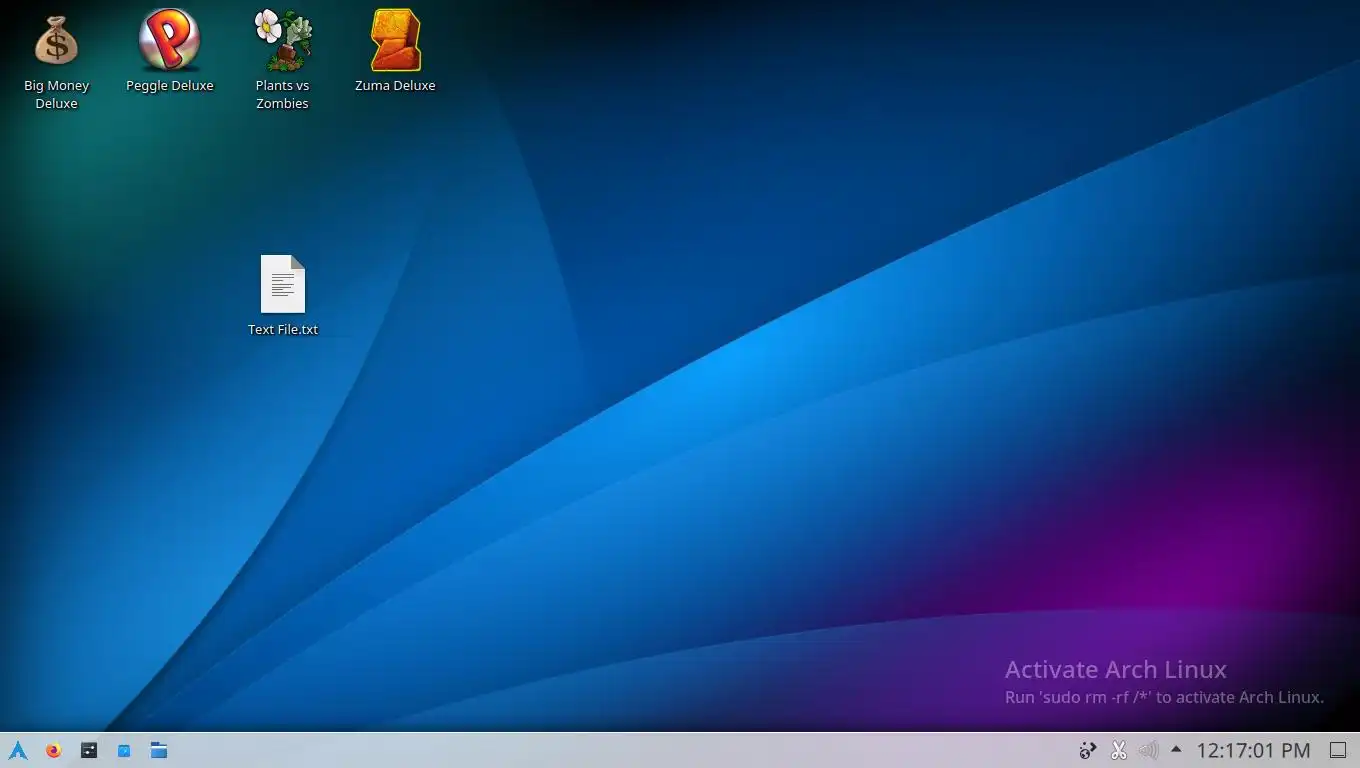Click the 'Plants vs Zombies' icon label
This screenshot has width=1360, height=768.
282,95
